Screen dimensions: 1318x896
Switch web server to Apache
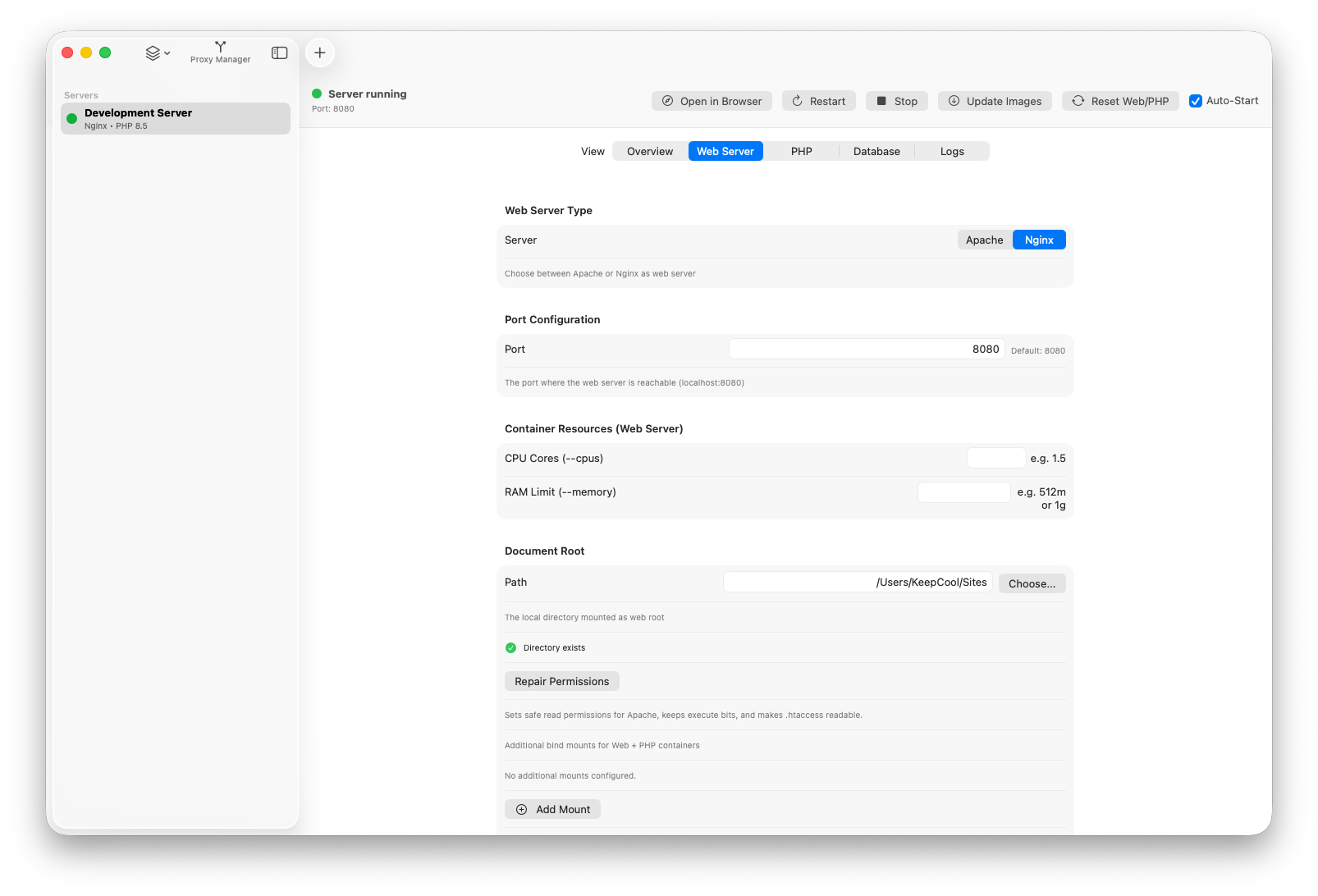tap(983, 240)
